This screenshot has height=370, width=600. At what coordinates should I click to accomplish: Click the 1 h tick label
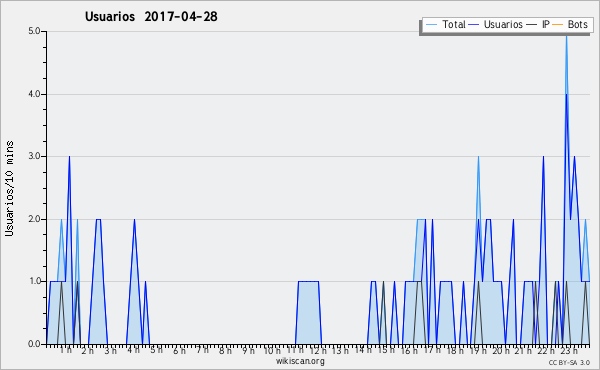pyautogui.click(x=66, y=350)
